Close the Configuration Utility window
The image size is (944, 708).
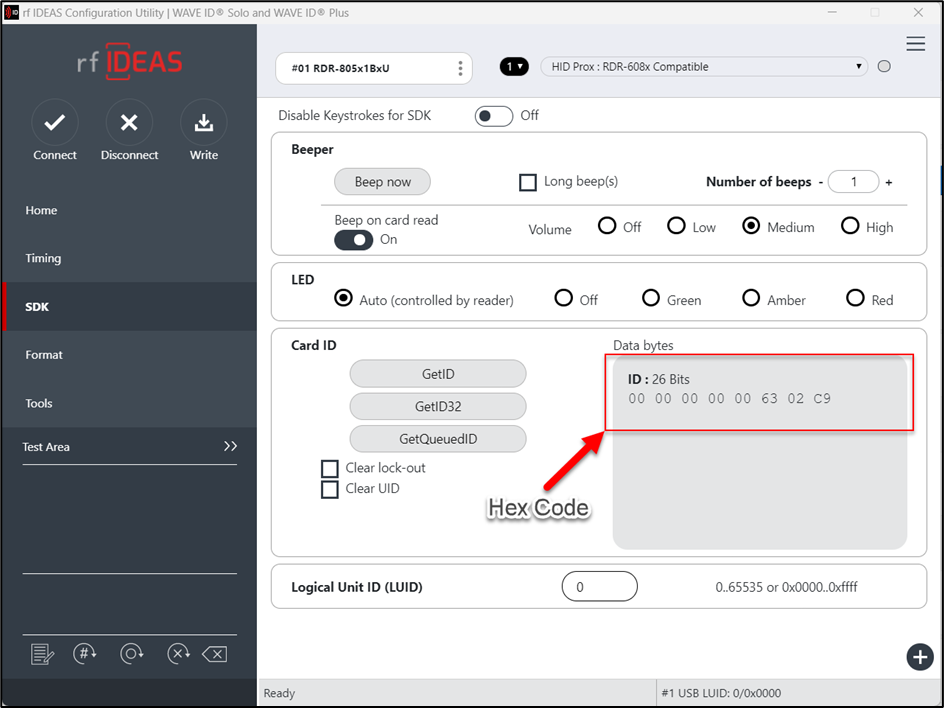918,13
